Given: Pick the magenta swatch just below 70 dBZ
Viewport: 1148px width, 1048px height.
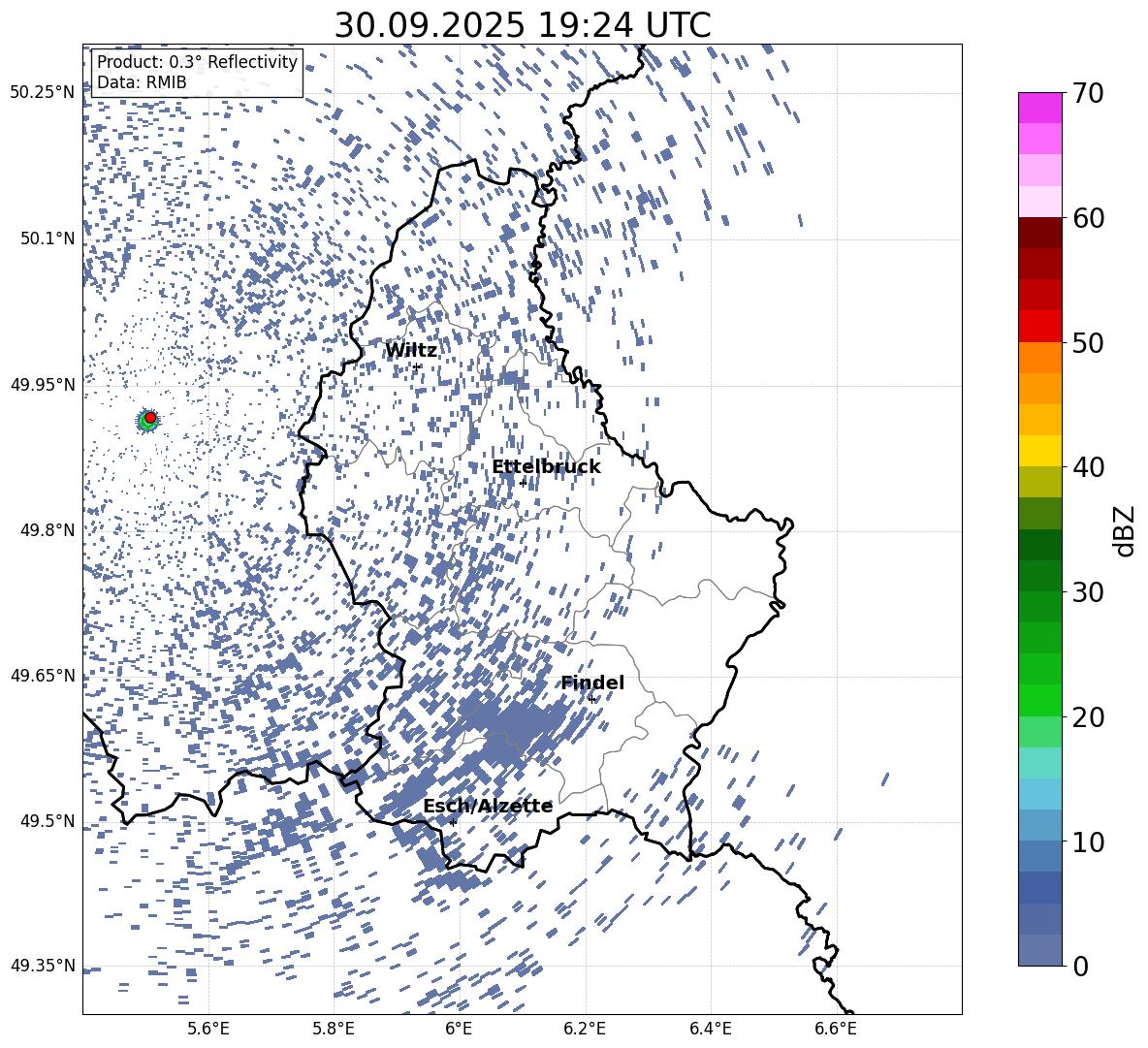Looking at the screenshot, I should coord(1039,108).
